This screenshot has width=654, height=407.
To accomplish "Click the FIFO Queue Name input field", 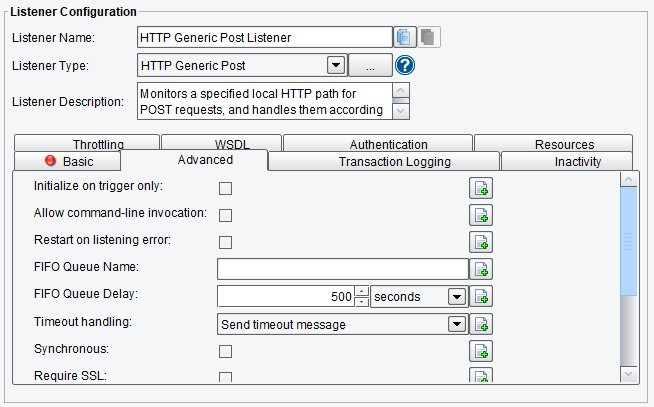I will 343,269.
